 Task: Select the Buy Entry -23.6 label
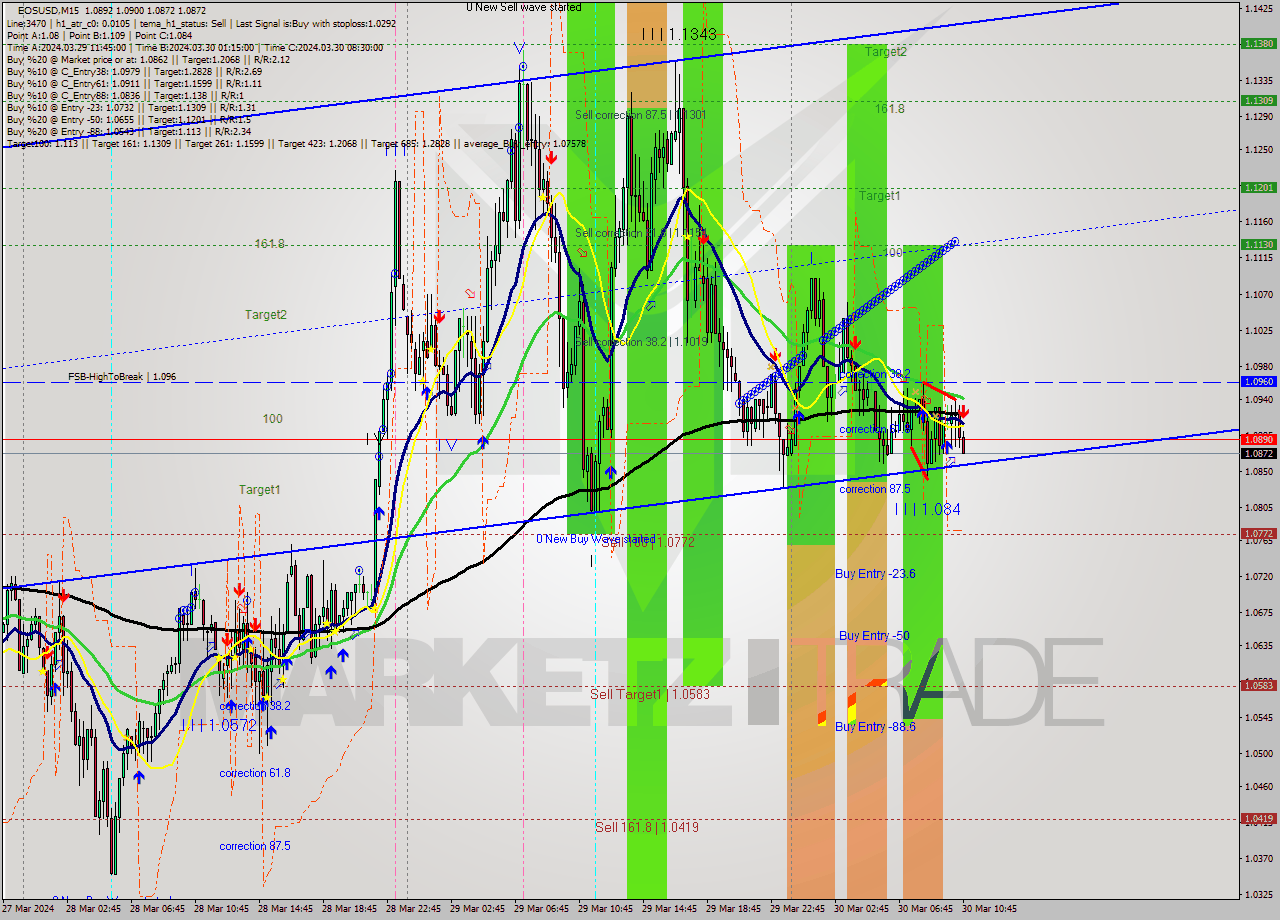click(x=875, y=574)
